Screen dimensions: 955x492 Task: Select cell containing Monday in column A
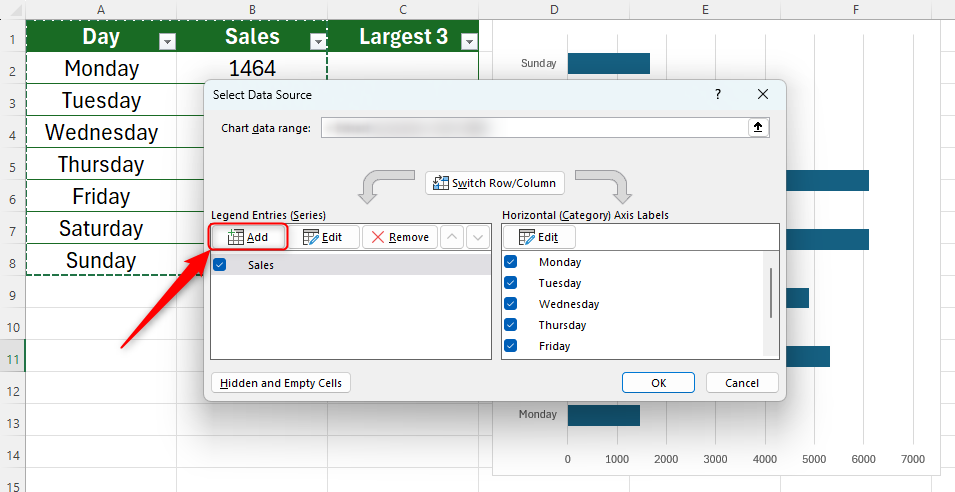[x=101, y=68]
